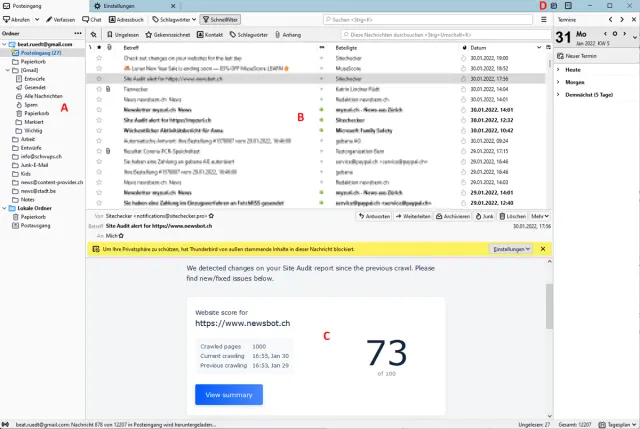Viewport: 640px width, 429px height.
Task: Toggle the Gekennzeichnet quick filter
Action: [x=168, y=35]
